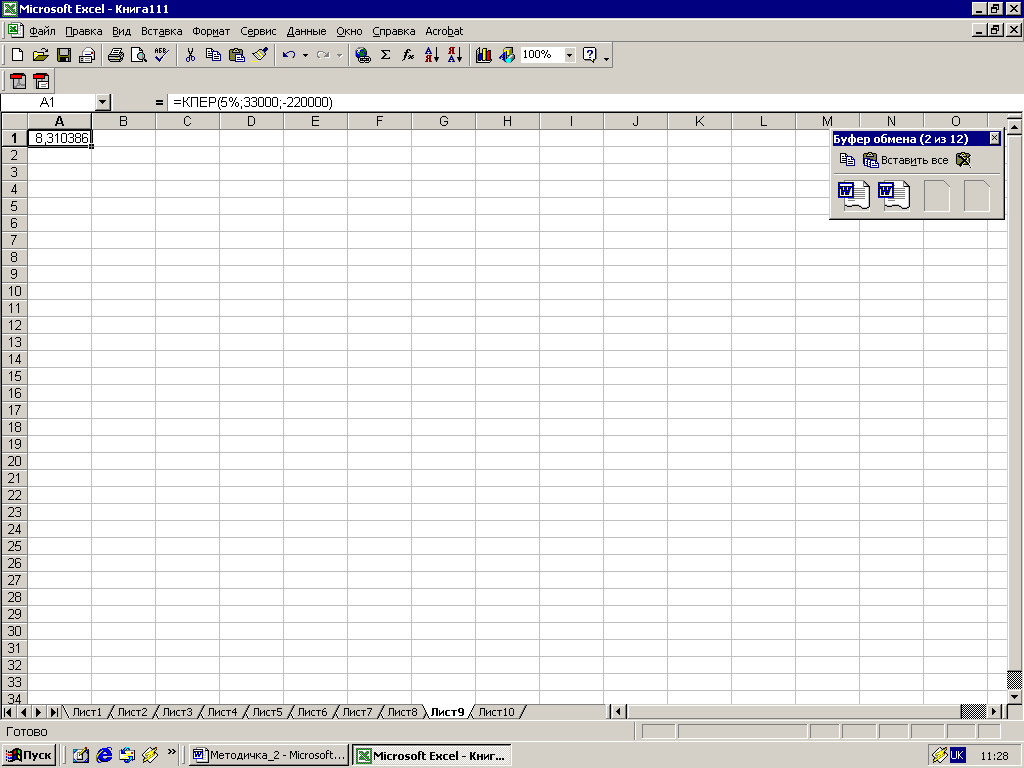
Task: Save the workbook with floppy disk icon
Action: click(x=63, y=56)
